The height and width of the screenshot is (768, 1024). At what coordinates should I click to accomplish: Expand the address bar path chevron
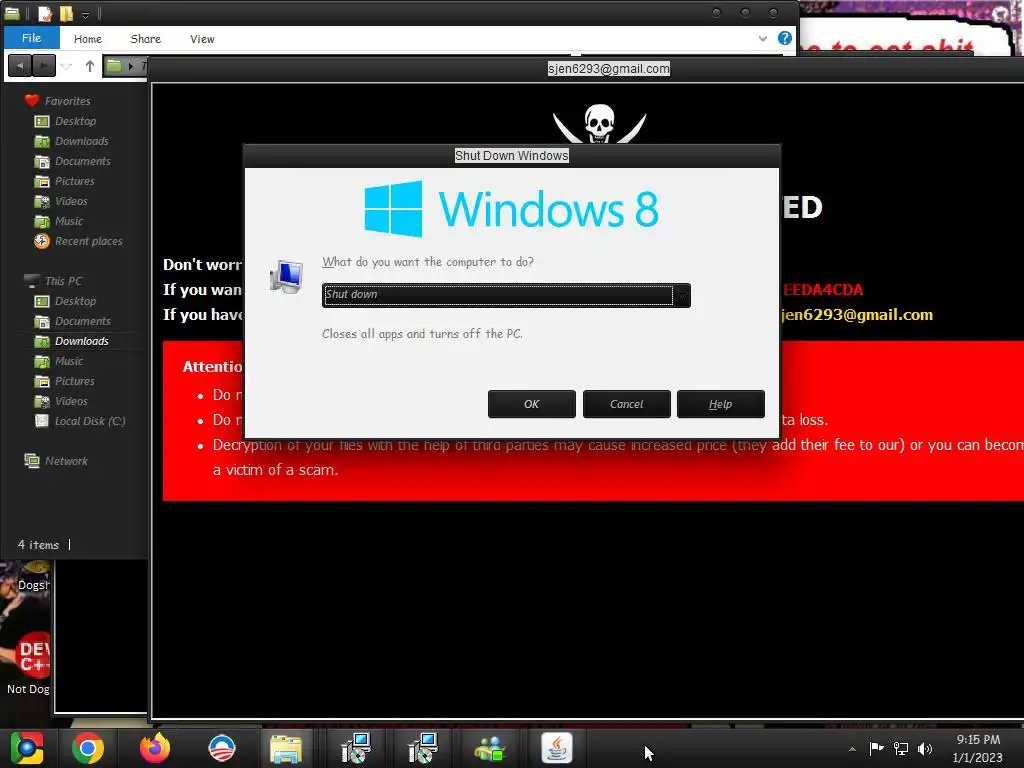coord(131,66)
